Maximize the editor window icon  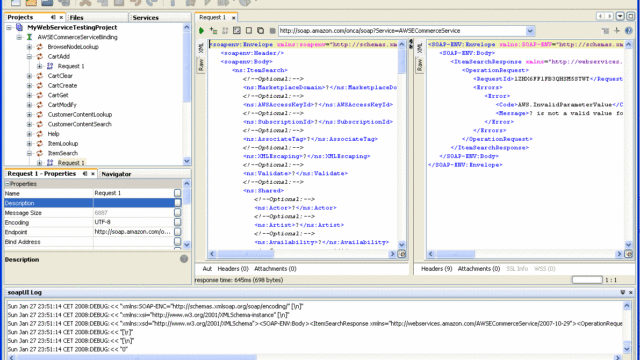pyautogui.click(x=631, y=16)
